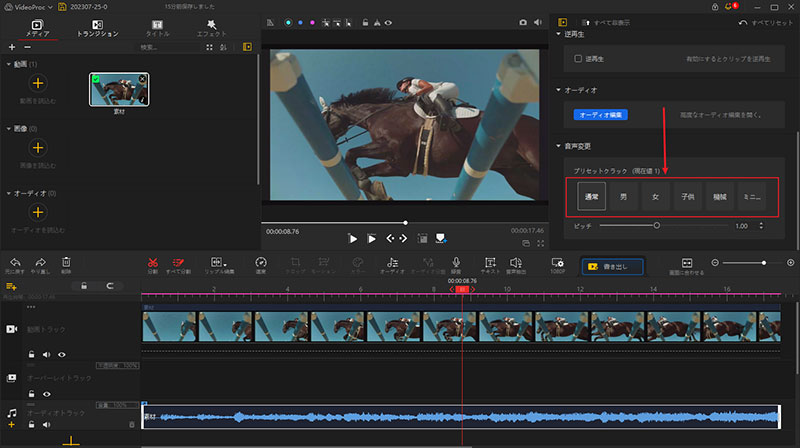Select the 通常 voice preset
Screen dimensions: 800x448
click(x=591, y=196)
